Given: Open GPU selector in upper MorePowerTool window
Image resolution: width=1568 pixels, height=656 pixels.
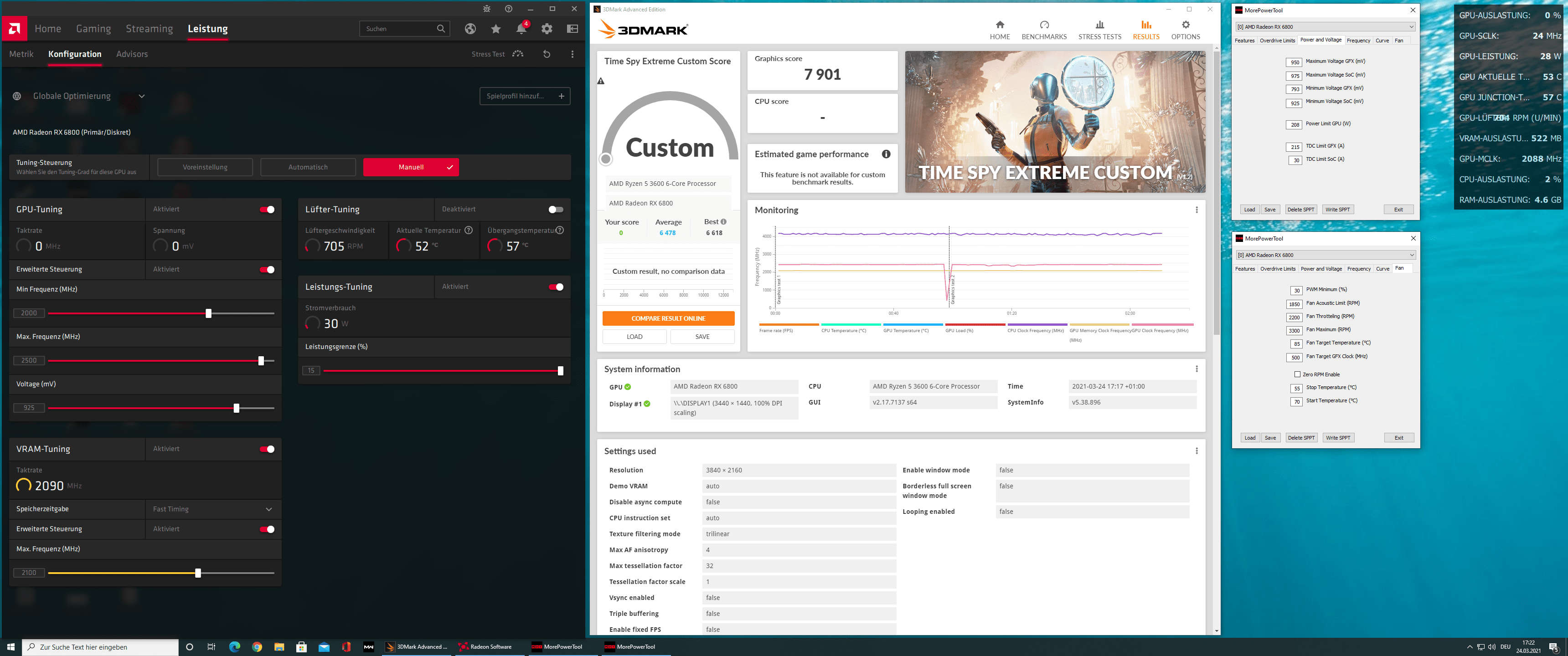Looking at the screenshot, I should pos(1325,27).
